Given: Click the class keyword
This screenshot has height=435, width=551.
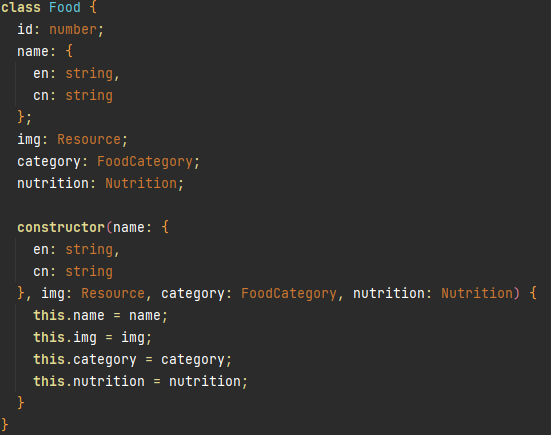Looking at the screenshot, I should click(21, 7).
